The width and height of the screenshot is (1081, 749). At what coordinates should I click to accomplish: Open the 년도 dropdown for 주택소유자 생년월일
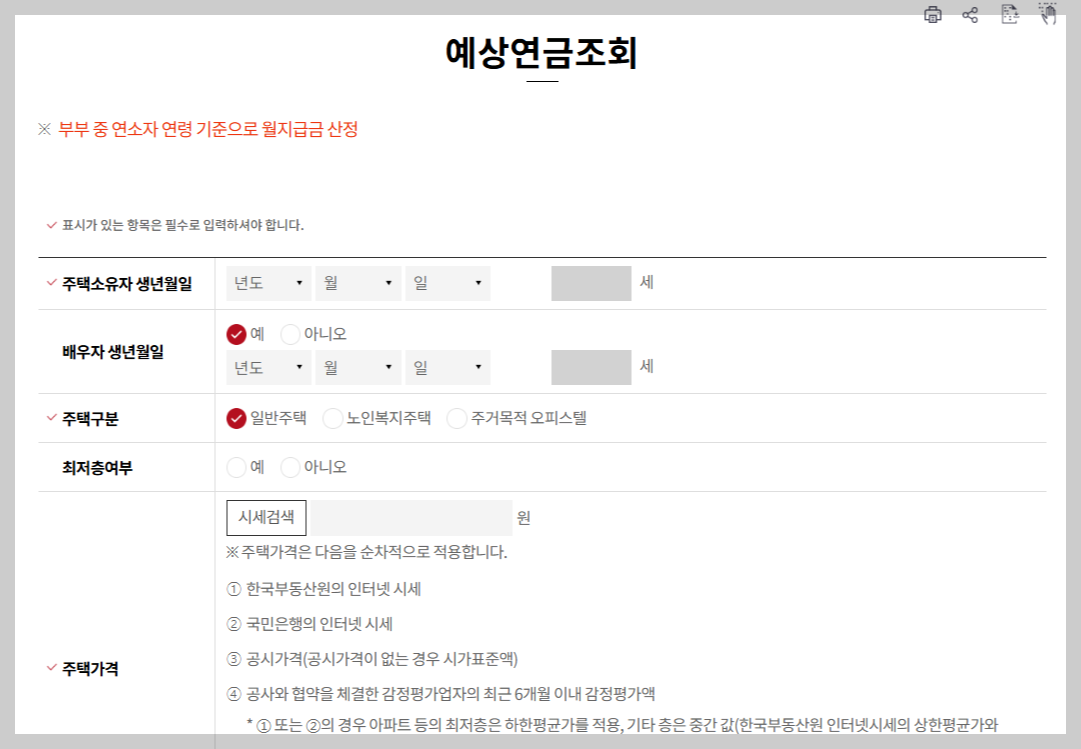click(268, 282)
